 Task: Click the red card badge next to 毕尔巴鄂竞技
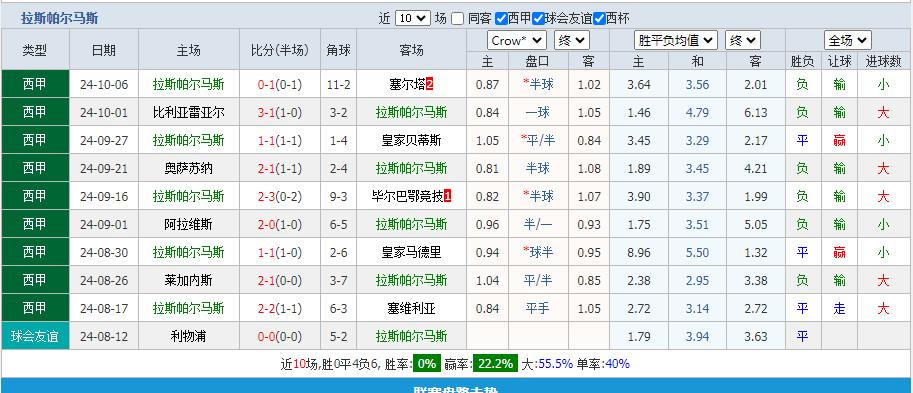(x=447, y=197)
